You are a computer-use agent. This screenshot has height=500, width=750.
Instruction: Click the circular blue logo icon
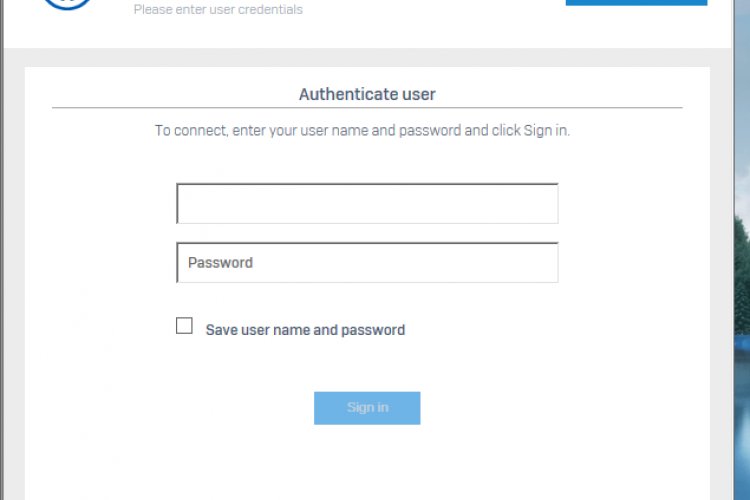68,3
